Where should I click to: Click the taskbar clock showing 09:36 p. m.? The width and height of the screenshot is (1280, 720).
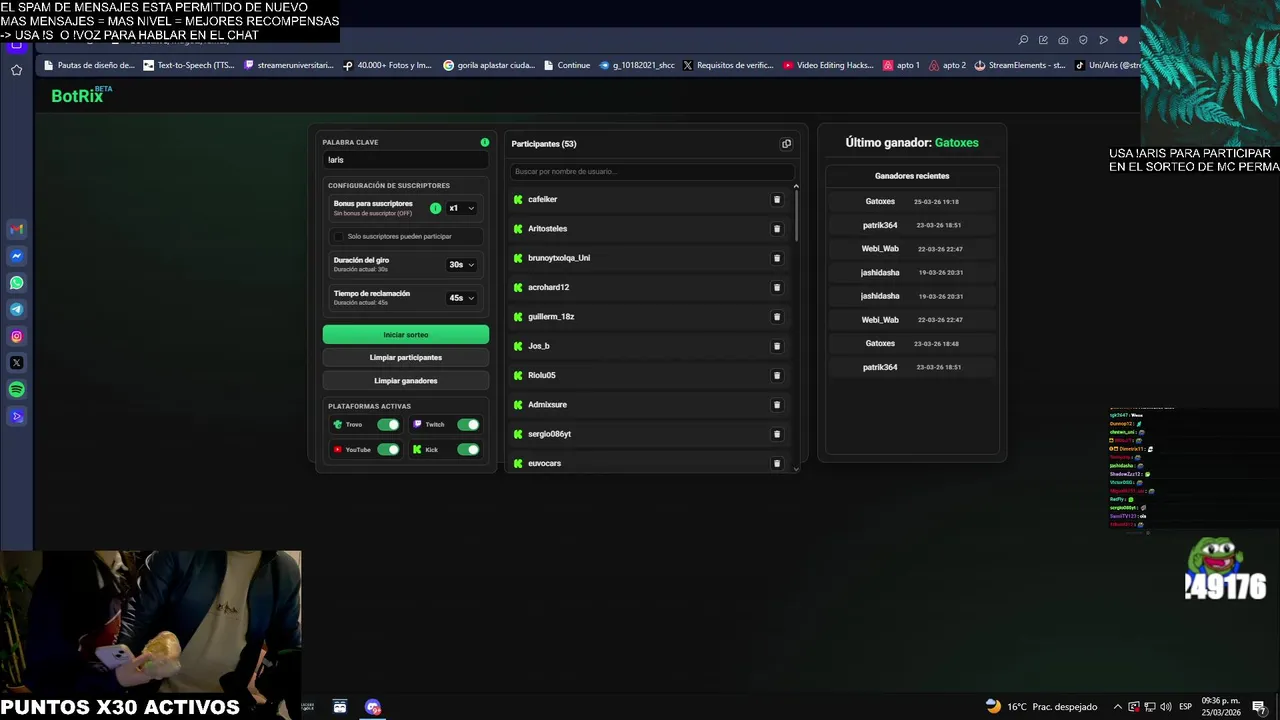pos(1221,706)
